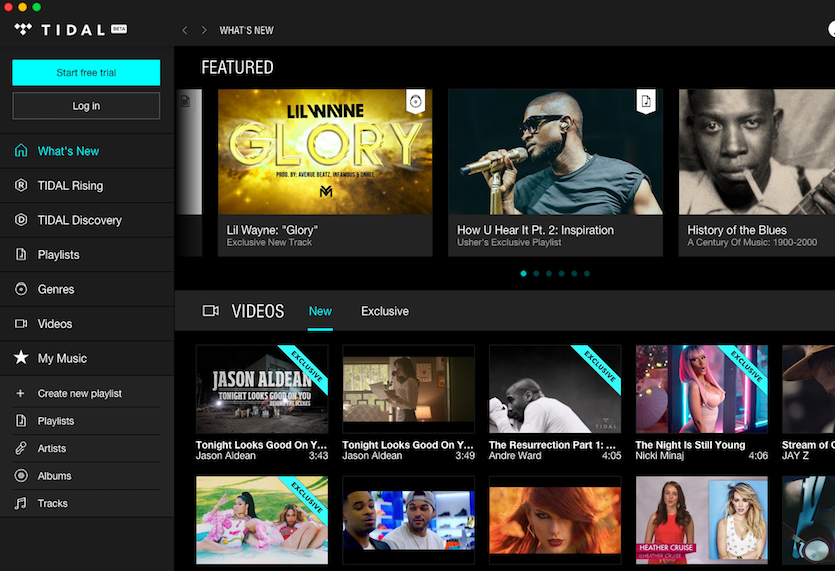Click playlist badge on Usher card
Screen dimensions: 835x571
645,101
